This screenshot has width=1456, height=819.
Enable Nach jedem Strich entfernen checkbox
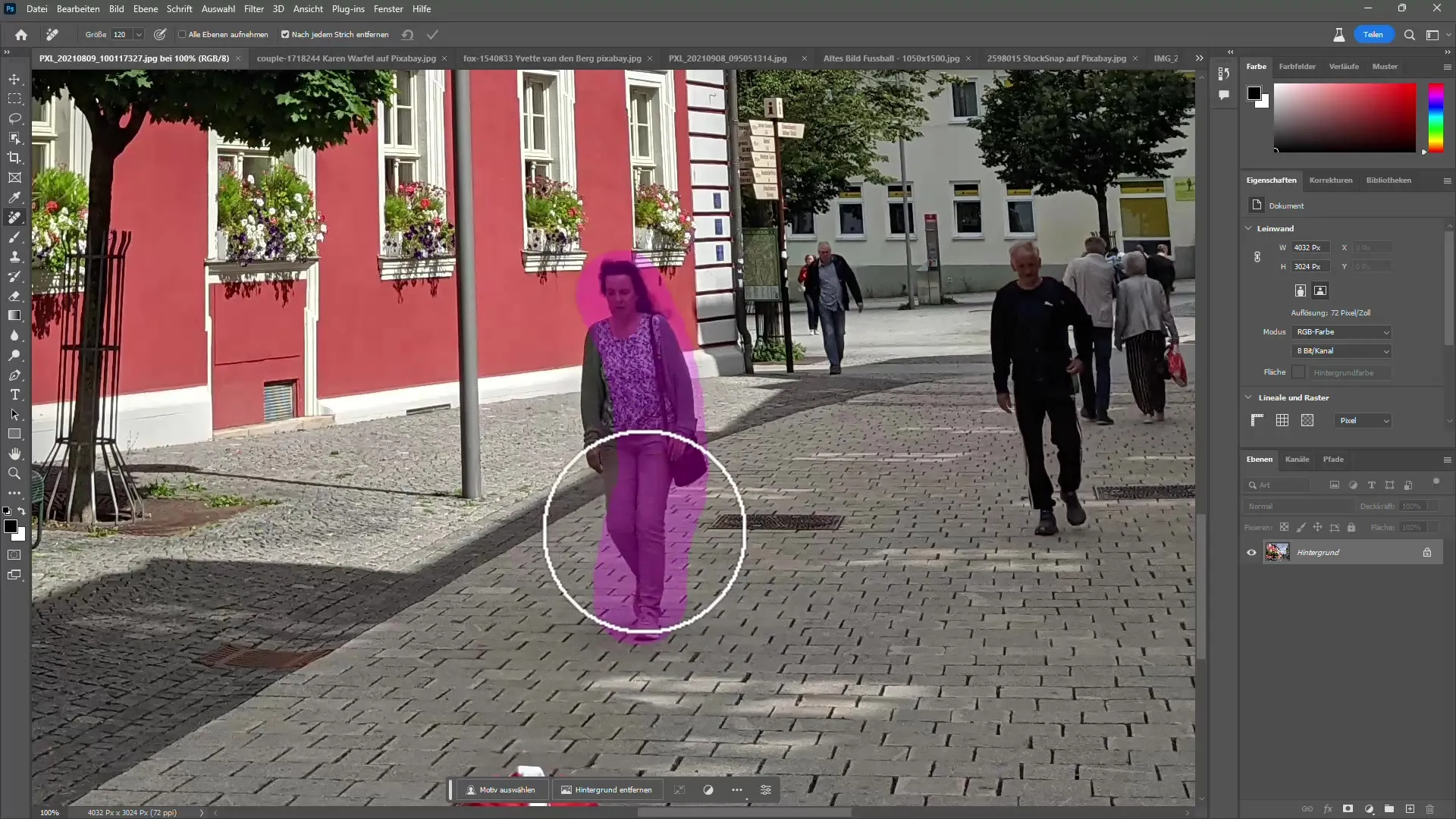tap(287, 34)
